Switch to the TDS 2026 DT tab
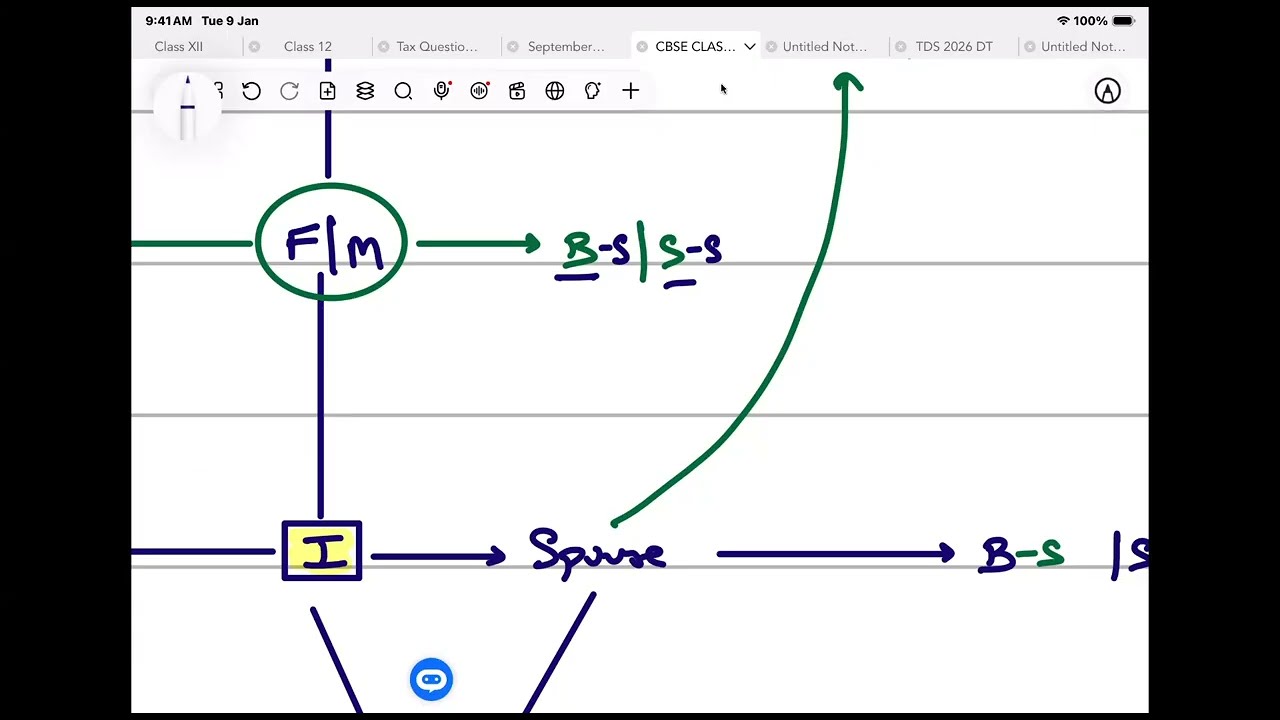Screen dimensions: 1280x720 (x=954, y=46)
